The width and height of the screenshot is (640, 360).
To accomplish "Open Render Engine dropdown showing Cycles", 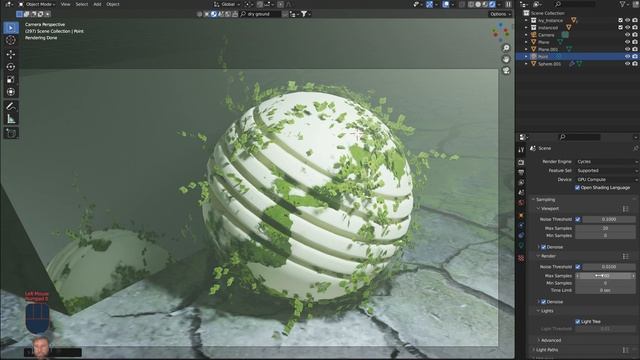I will point(607,162).
